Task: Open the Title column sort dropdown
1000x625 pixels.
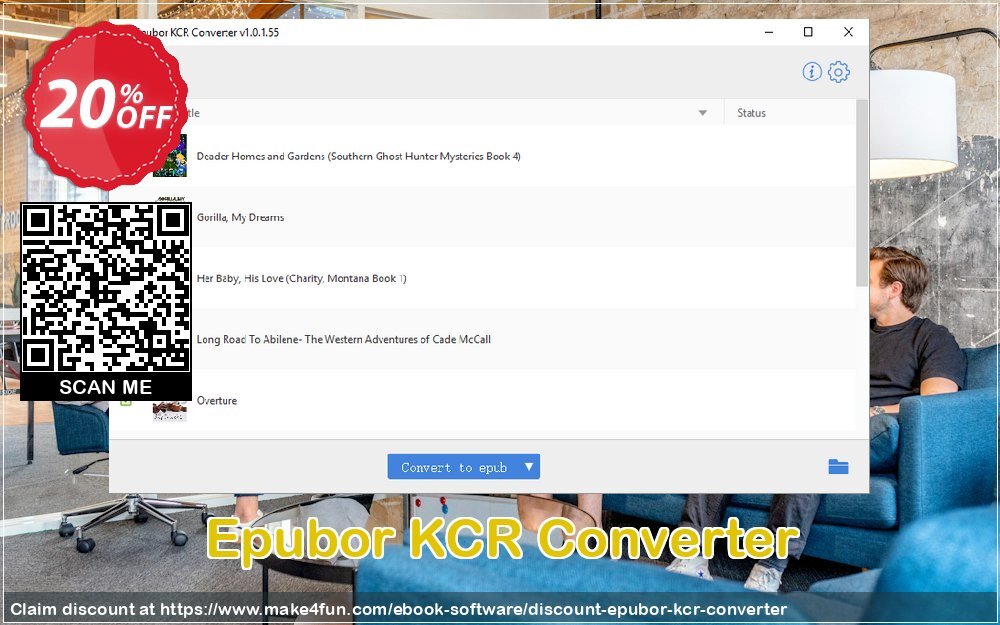Action: click(x=702, y=113)
